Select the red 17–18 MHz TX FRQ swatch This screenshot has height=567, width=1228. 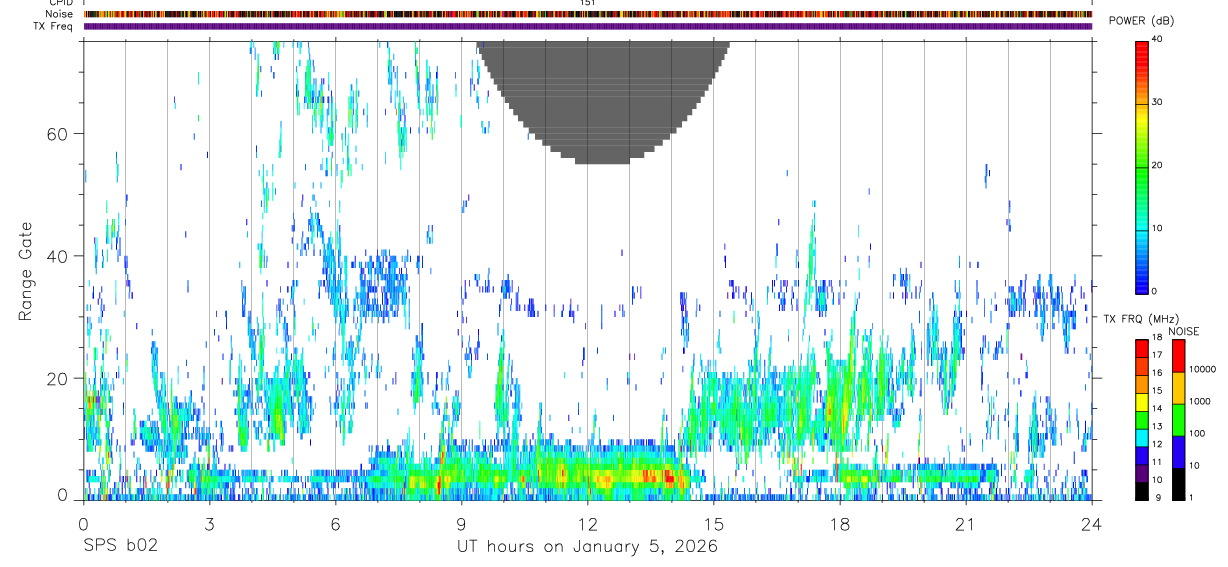coord(1141,349)
